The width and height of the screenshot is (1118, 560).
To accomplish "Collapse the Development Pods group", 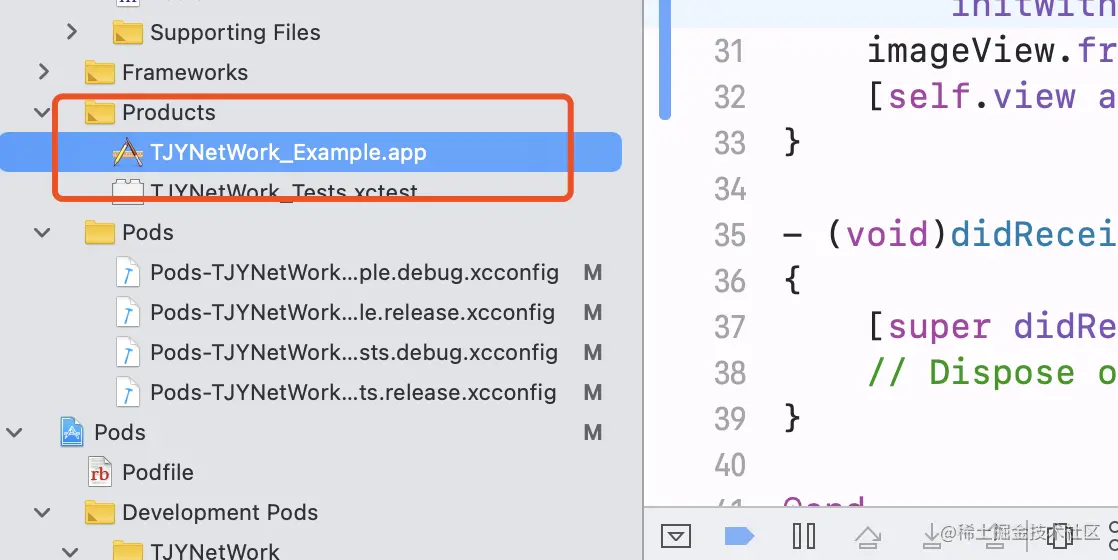I will (x=43, y=513).
